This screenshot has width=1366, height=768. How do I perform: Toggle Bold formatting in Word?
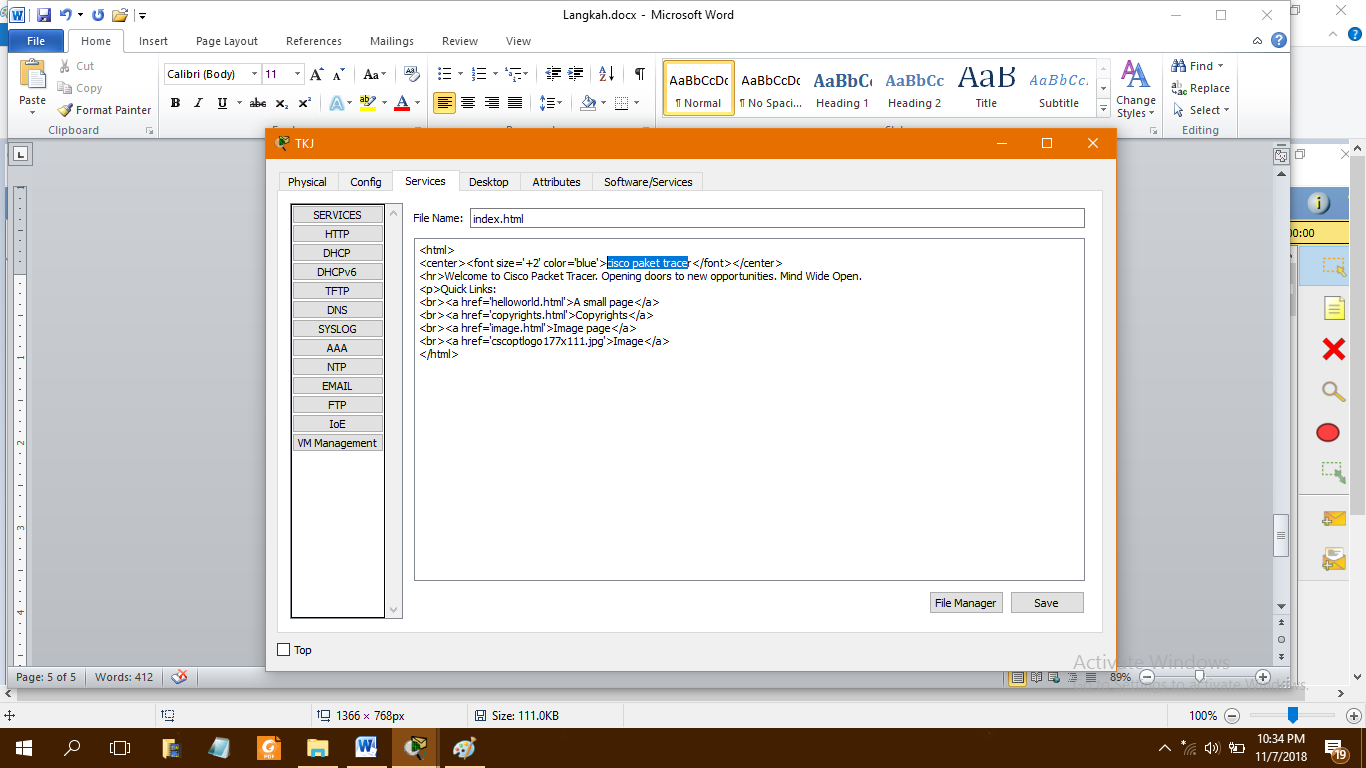[x=175, y=103]
